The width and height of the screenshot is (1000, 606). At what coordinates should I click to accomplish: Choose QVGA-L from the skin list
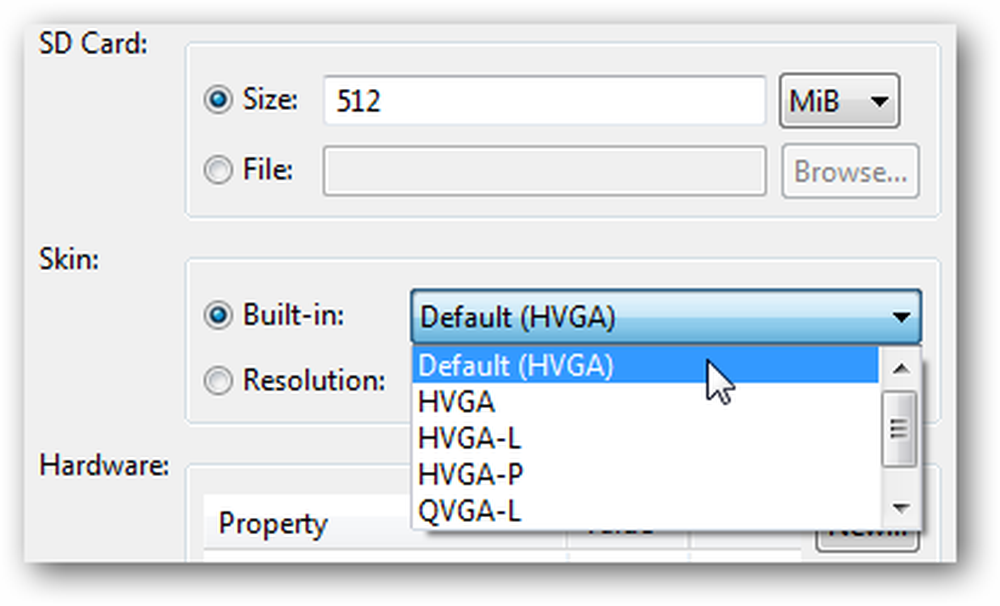coord(645,510)
